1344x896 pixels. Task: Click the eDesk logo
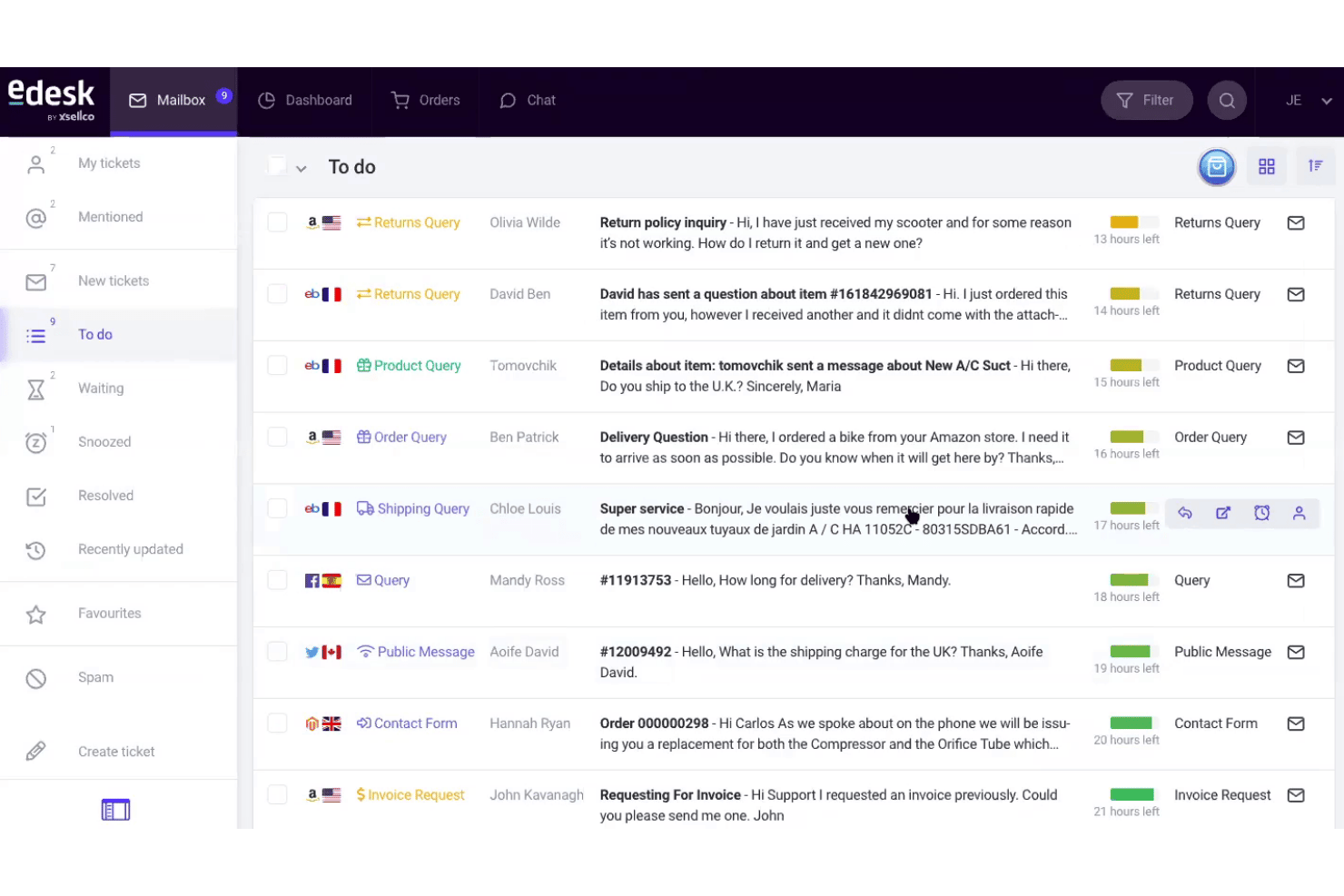coord(51,100)
